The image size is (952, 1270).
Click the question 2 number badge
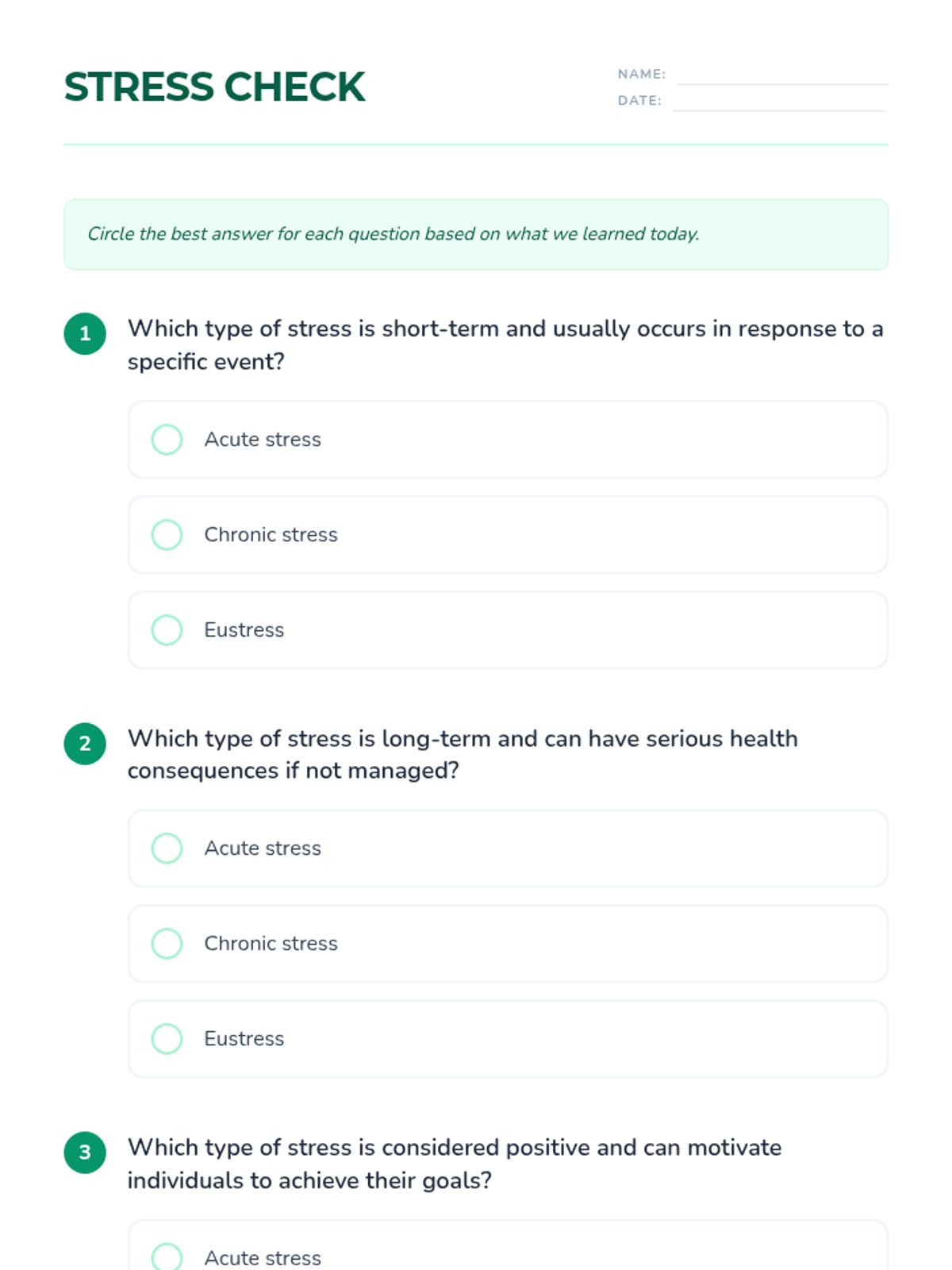85,744
